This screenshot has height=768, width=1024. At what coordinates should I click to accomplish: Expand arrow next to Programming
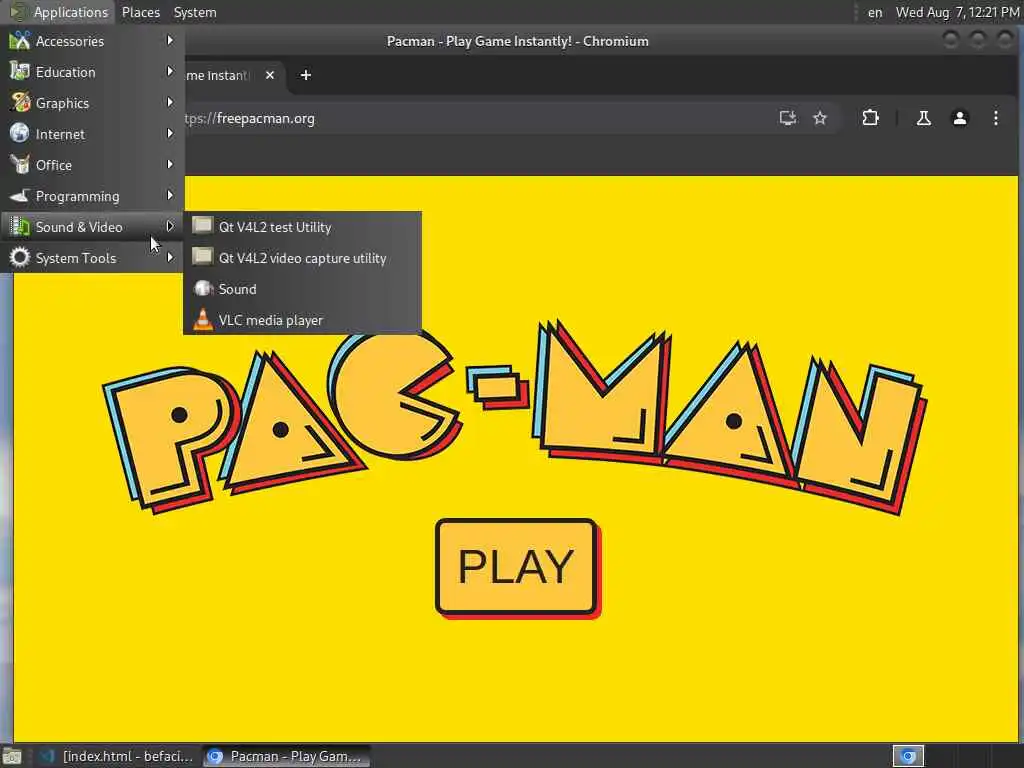[x=170, y=195]
